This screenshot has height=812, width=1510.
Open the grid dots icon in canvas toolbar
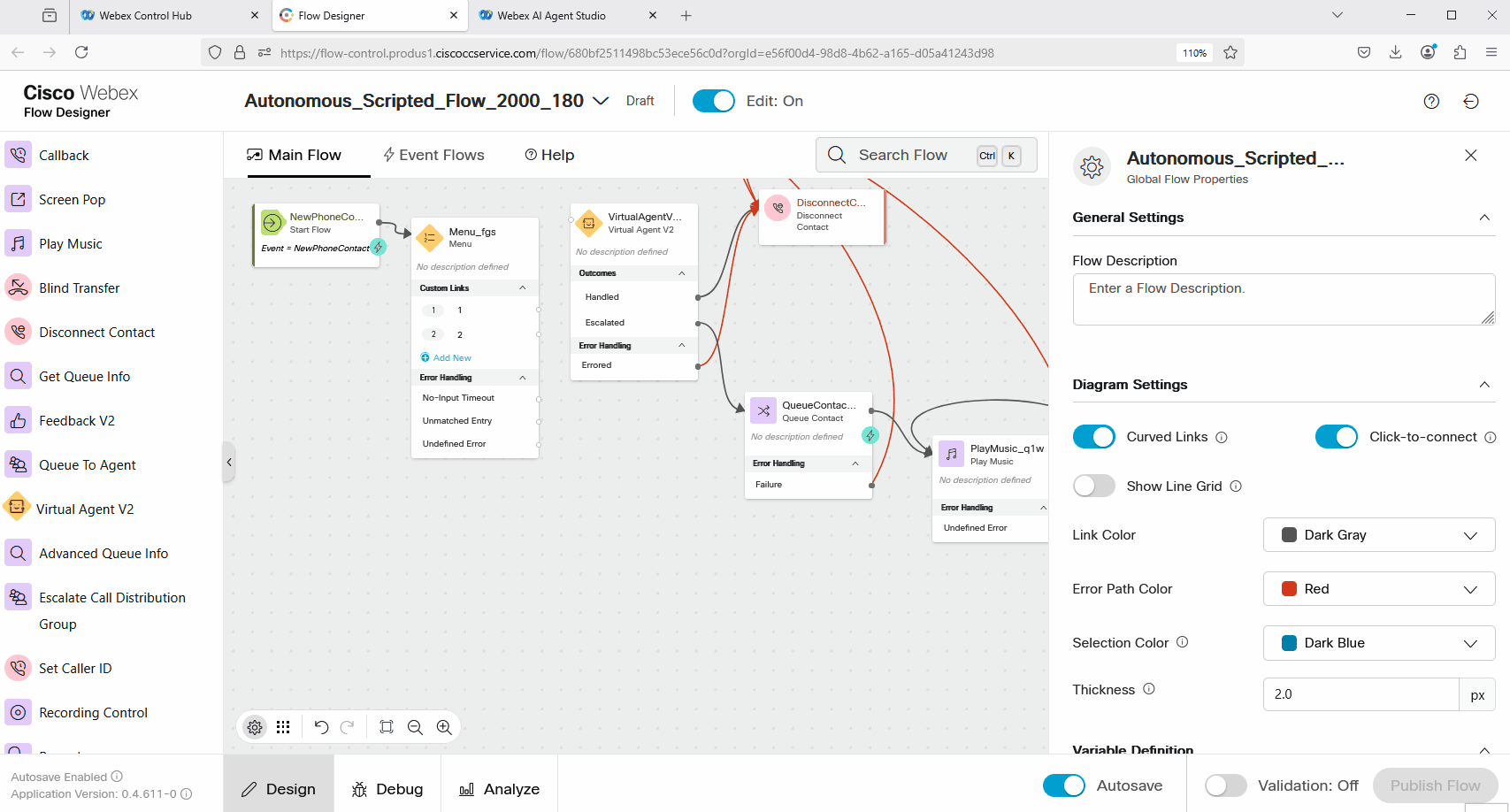[283, 727]
